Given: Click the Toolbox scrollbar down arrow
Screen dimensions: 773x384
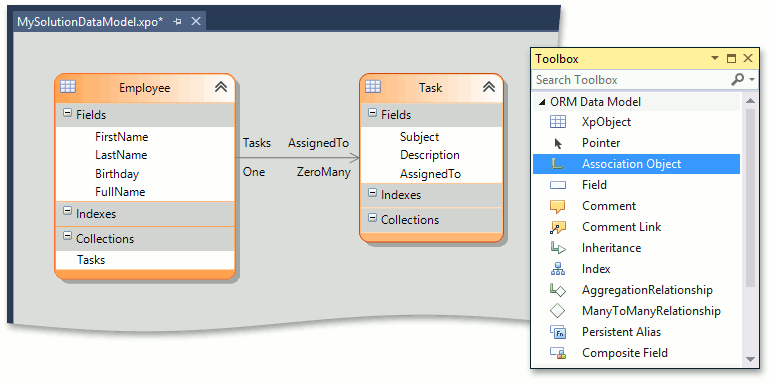Looking at the screenshot, I should click(x=750, y=359).
